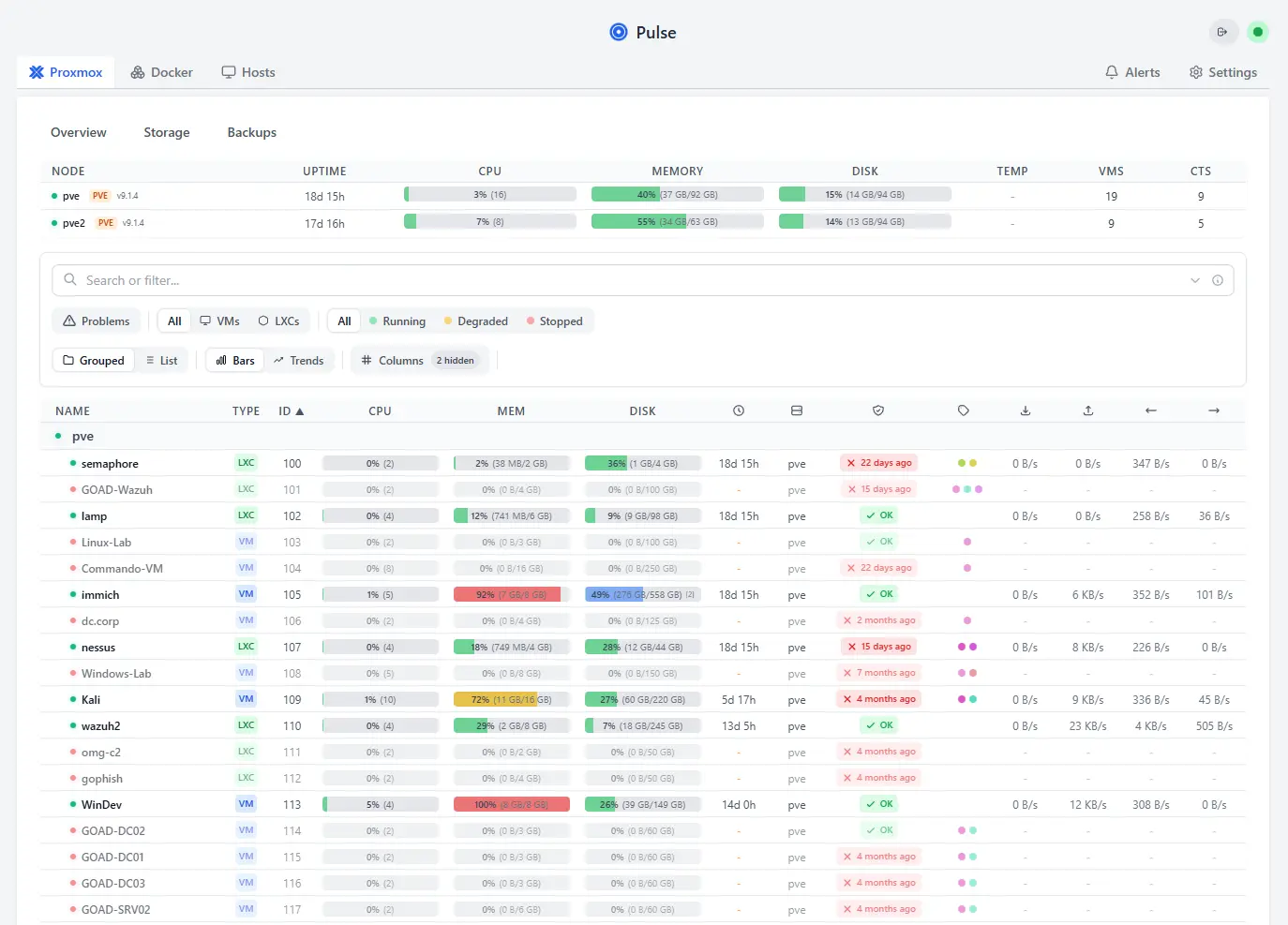Click the logout icon in top right

coord(1222,32)
